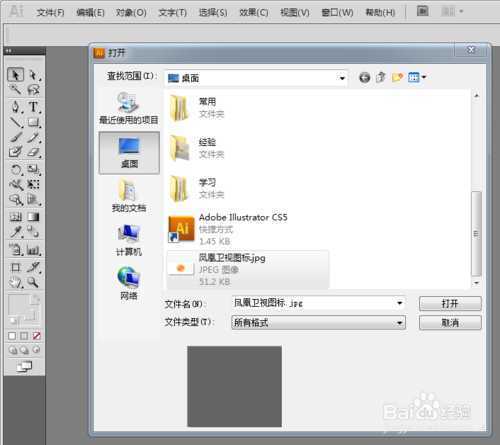Select the Width tool
This screenshot has width=500, height=445.
tap(16, 184)
